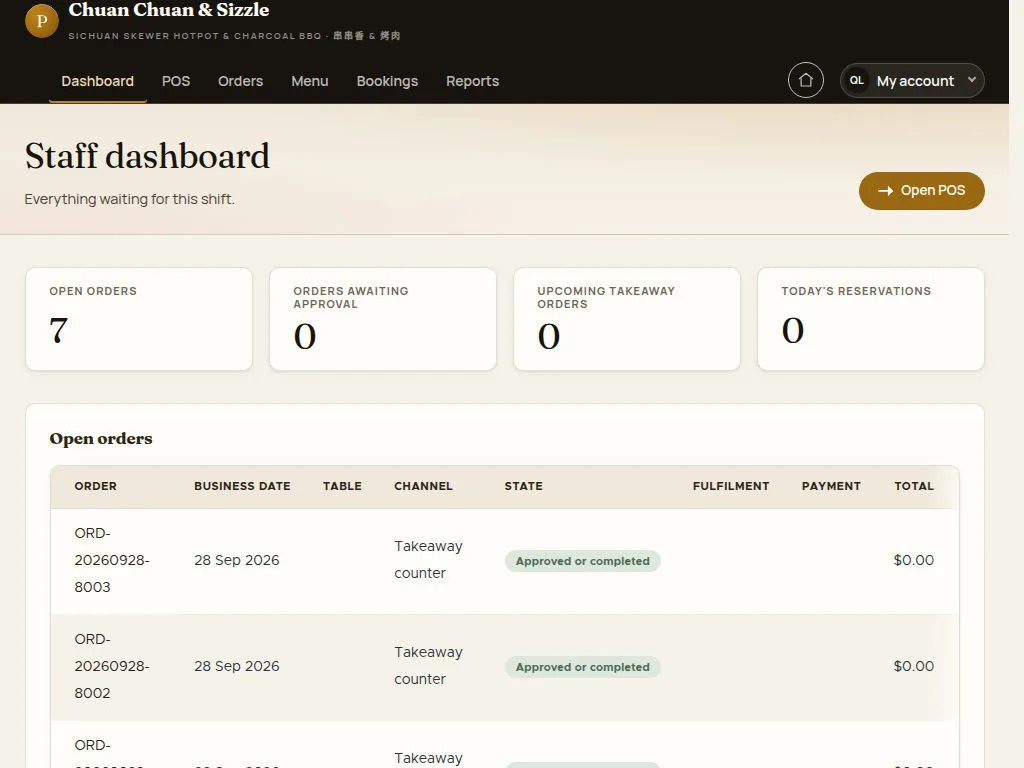Click the ORDER column header
1024x768 pixels.
[95, 486]
